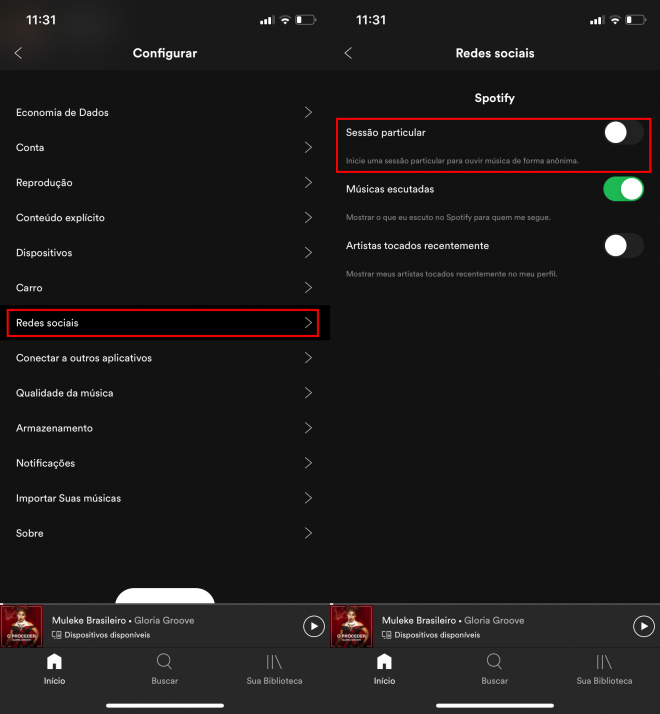The height and width of the screenshot is (714, 660).
Task: Go back from the Redes sociais screen
Action: 348,53
